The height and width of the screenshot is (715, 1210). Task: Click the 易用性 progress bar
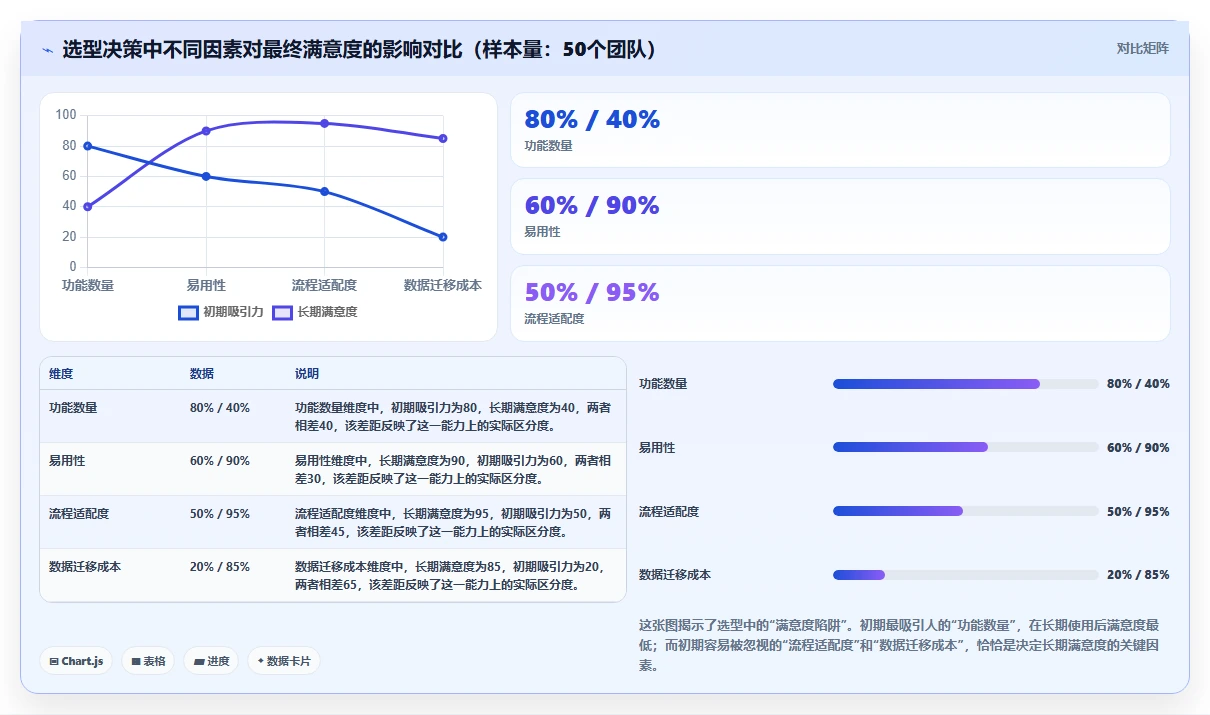966,447
